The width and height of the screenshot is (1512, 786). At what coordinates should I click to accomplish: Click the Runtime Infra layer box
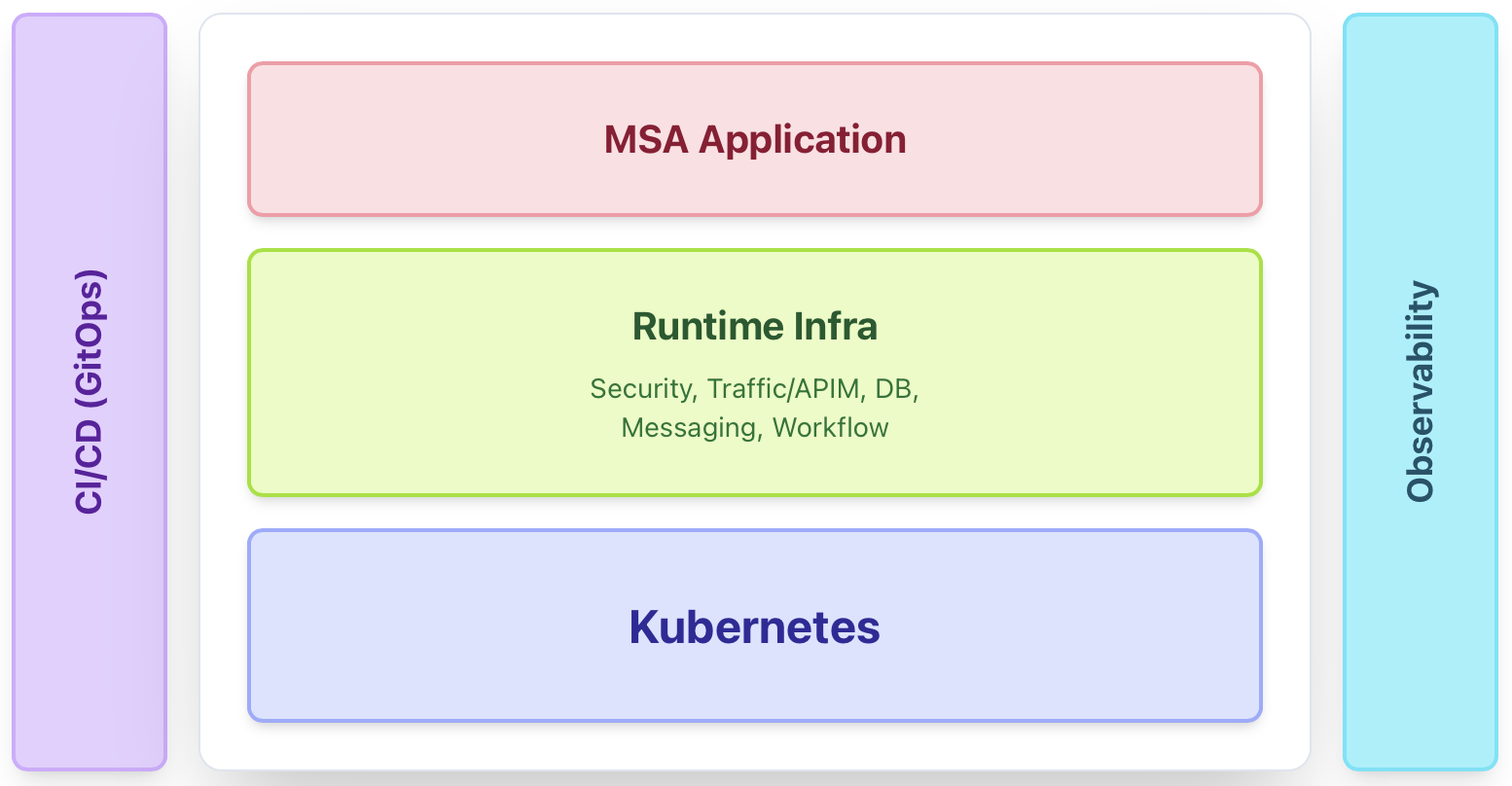click(754, 373)
